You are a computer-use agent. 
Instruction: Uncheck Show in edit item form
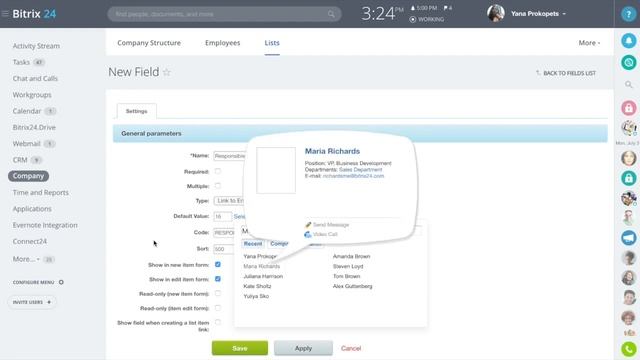pyautogui.click(x=218, y=279)
